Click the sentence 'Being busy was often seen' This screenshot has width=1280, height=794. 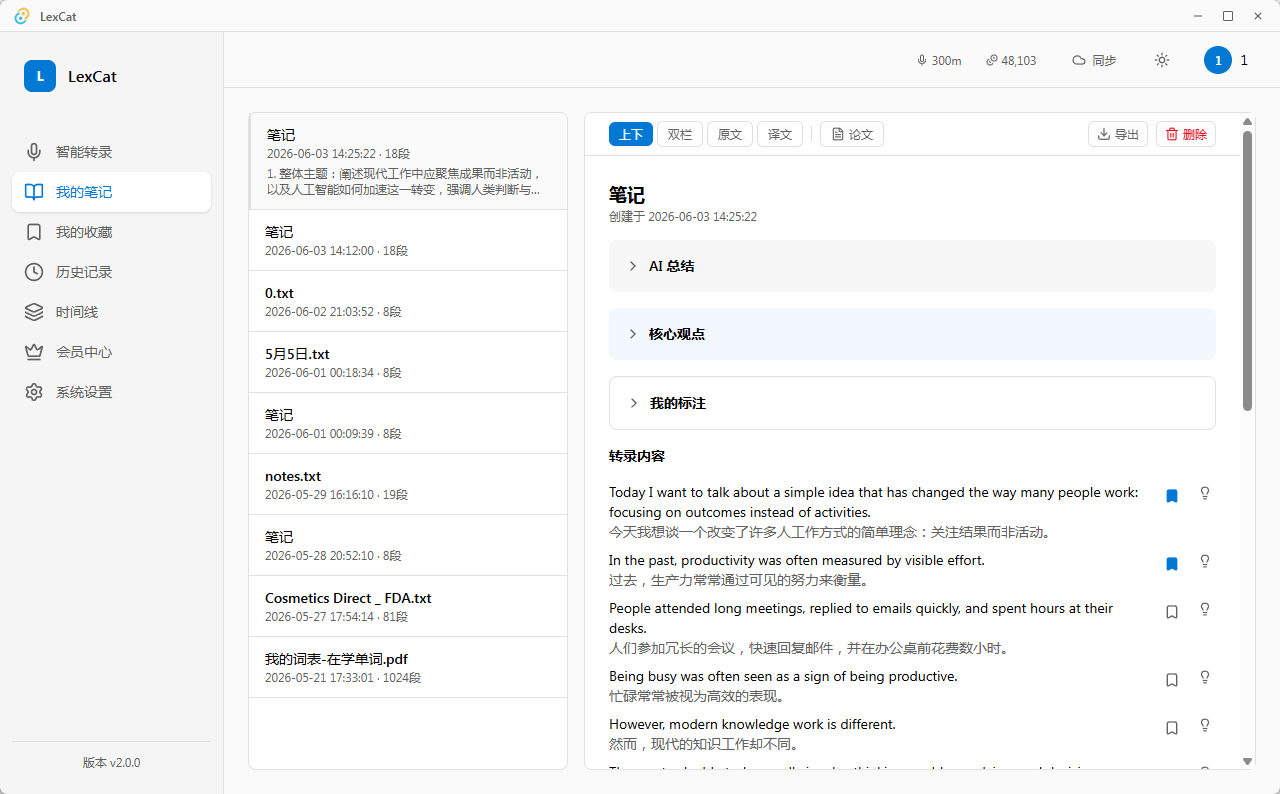(x=783, y=676)
